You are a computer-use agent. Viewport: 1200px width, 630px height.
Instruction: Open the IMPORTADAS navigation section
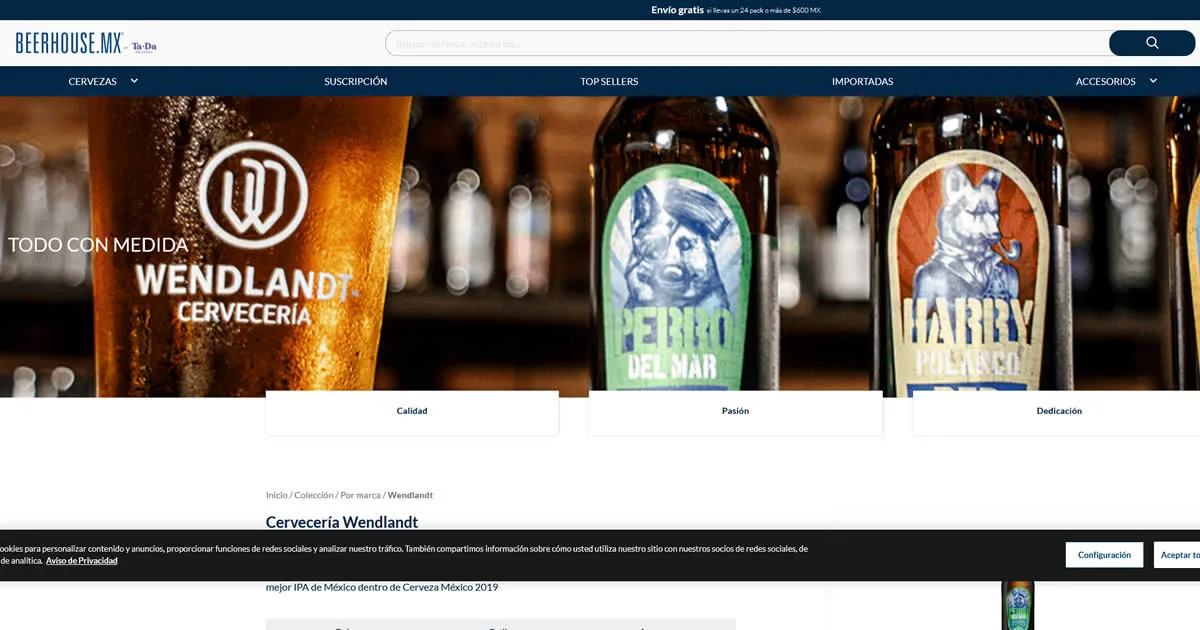coord(861,81)
